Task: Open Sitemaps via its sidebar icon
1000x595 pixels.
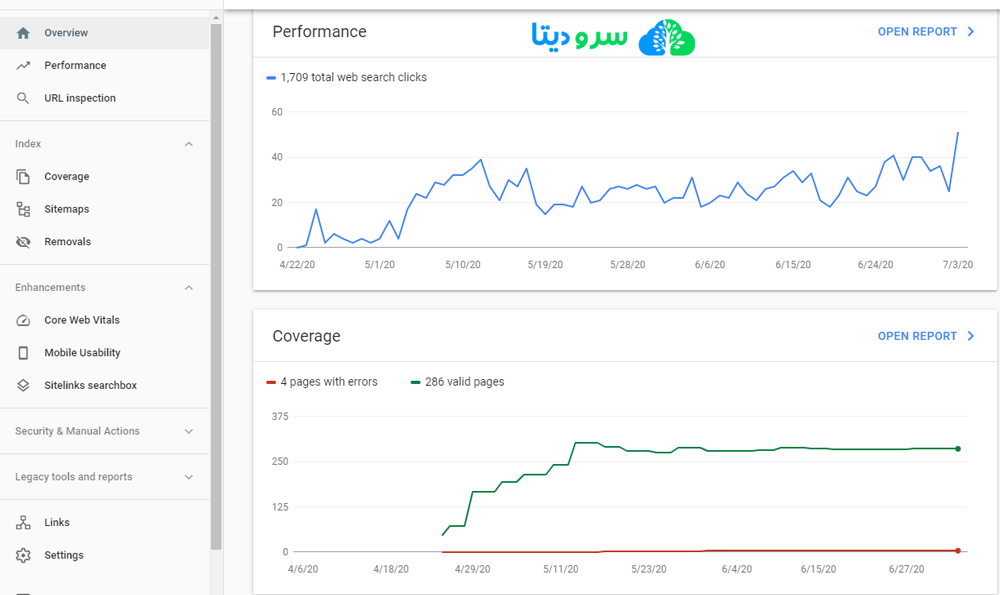Action: [x=21, y=209]
